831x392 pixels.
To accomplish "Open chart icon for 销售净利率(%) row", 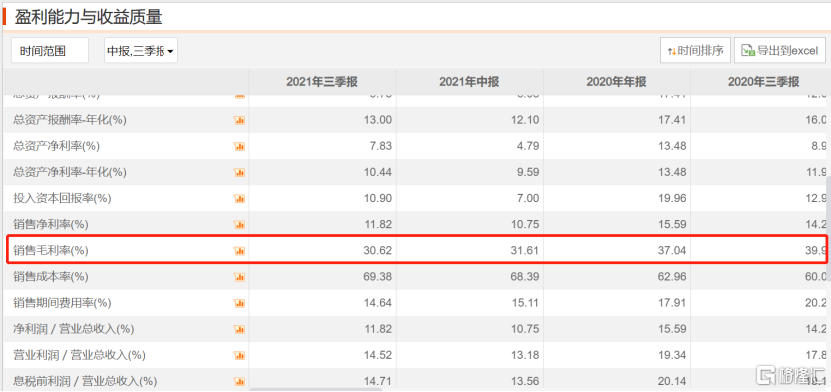I will [x=239, y=225].
